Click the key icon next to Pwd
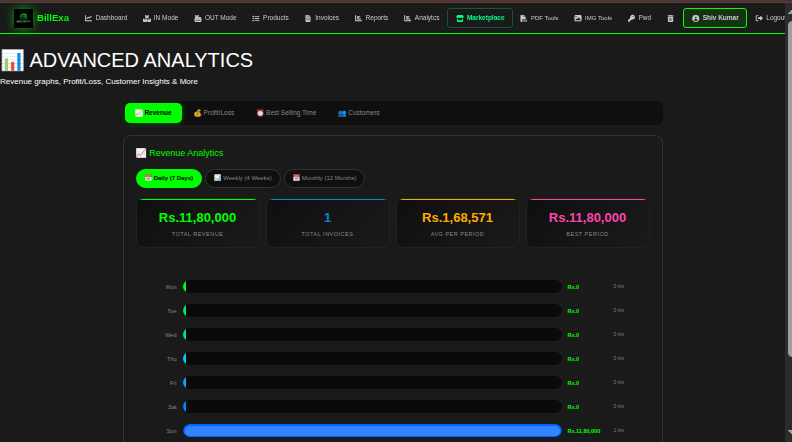 [x=631, y=18]
